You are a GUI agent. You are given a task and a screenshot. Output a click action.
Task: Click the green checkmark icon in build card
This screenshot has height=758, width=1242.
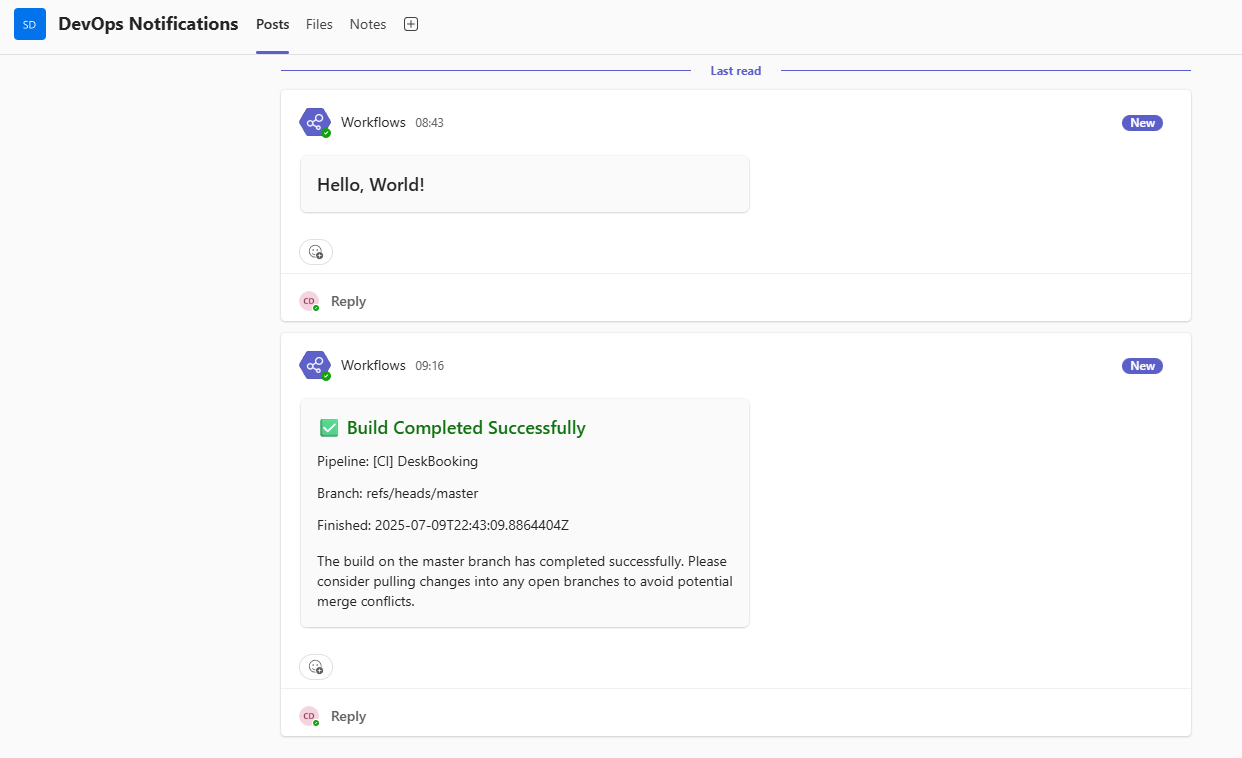(328, 428)
